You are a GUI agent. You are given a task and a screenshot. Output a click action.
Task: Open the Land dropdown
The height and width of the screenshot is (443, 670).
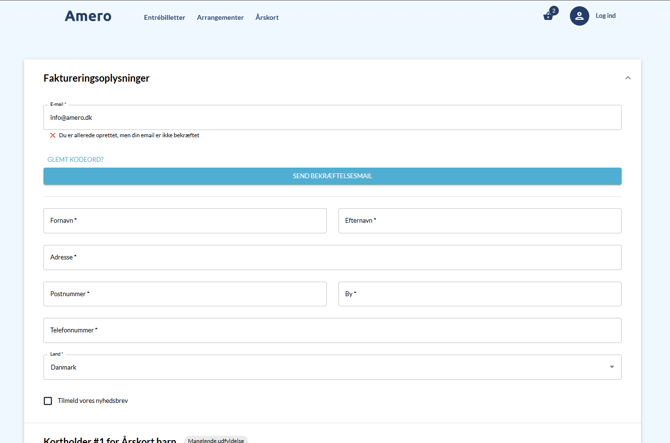pos(332,367)
